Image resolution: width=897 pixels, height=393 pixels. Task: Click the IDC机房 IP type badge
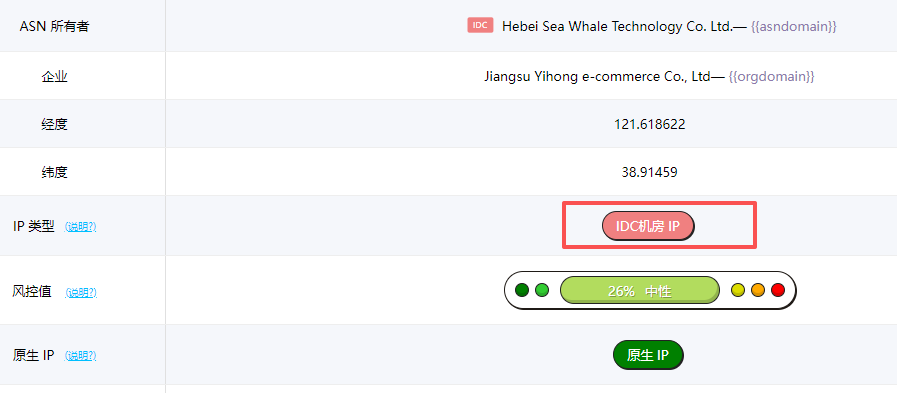tap(648, 226)
